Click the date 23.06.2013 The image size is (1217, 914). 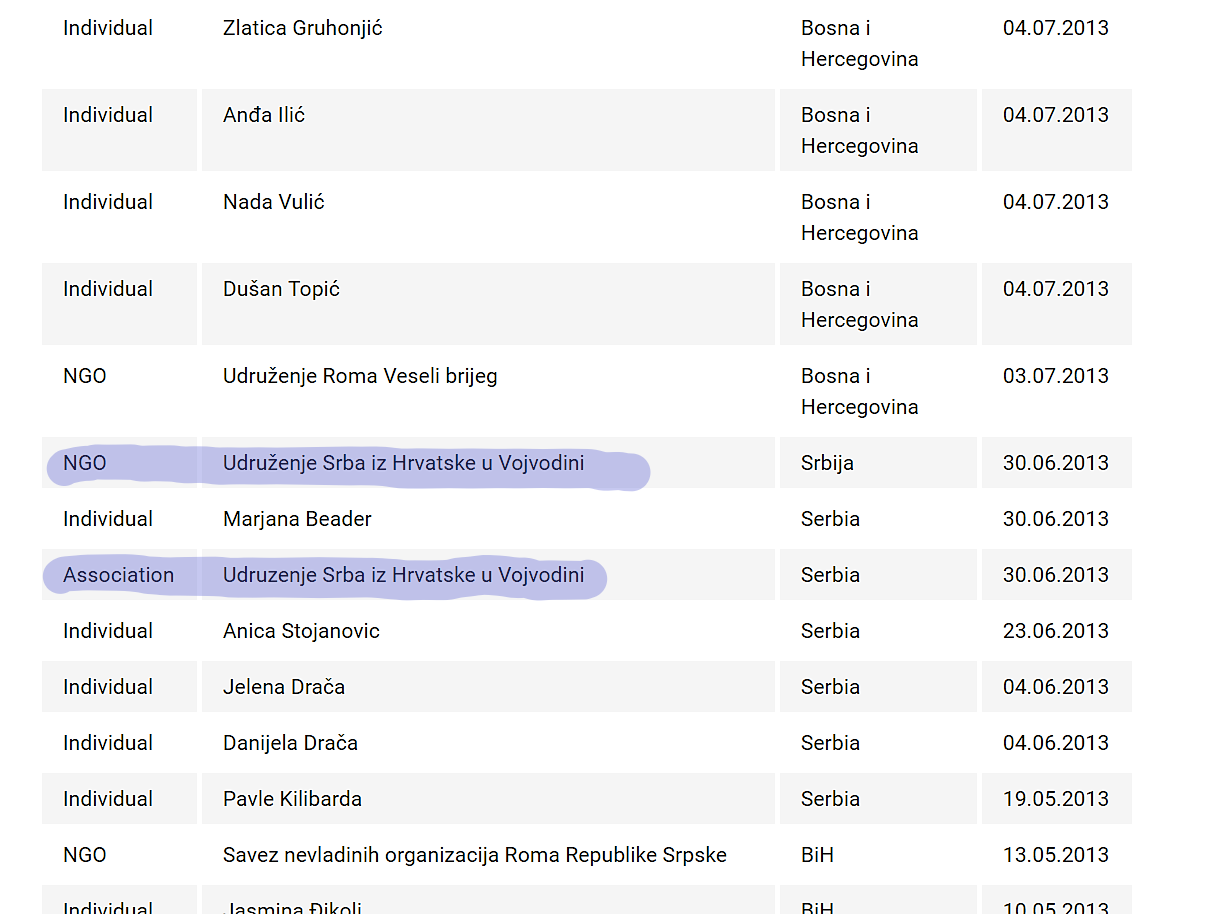pyautogui.click(x=1055, y=631)
